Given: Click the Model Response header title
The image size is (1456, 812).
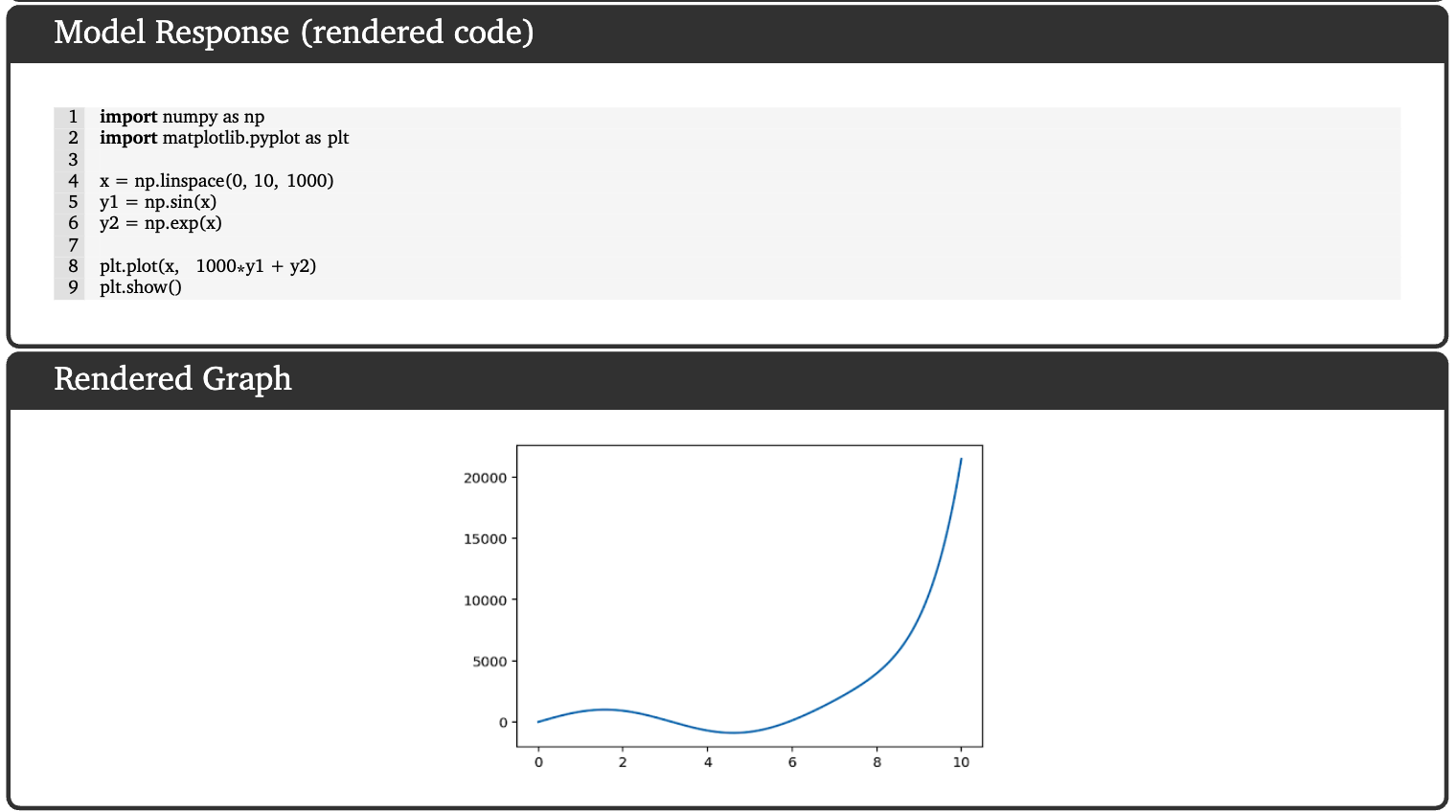Looking at the screenshot, I should click(x=293, y=33).
